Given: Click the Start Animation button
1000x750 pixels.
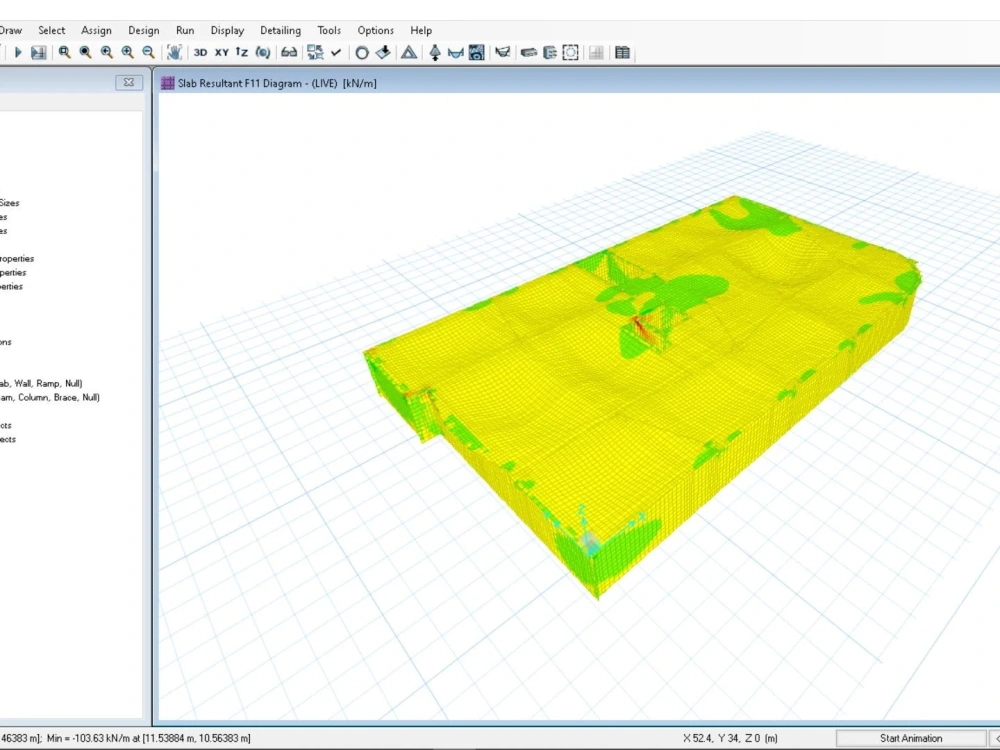Looking at the screenshot, I should [x=911, y=738].
